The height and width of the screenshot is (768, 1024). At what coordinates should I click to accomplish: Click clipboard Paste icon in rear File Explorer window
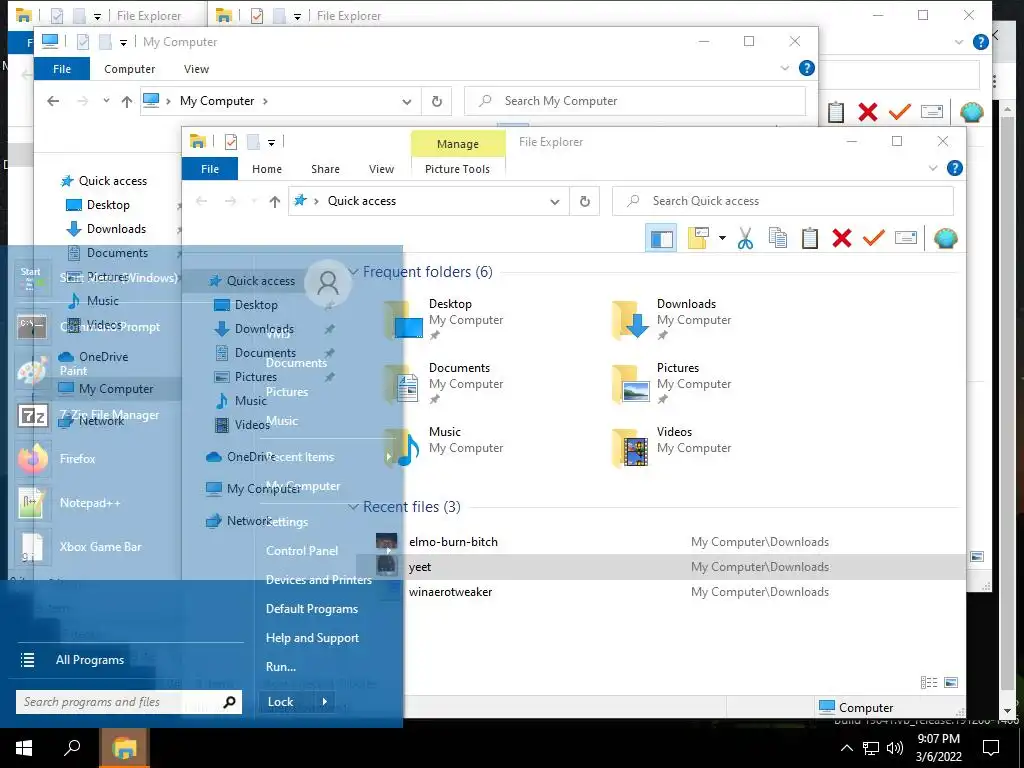pyautogui.click(x=836, y=112)
